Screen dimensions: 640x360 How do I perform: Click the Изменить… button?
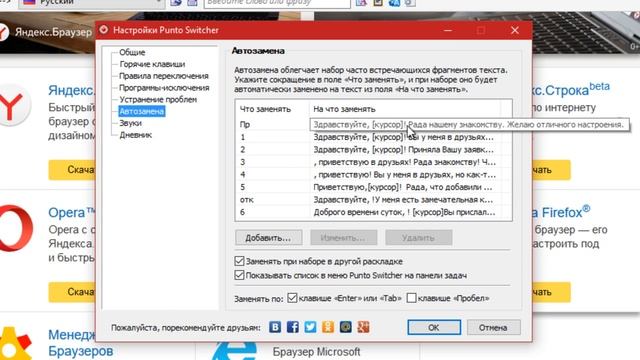[x=344, y=238]
